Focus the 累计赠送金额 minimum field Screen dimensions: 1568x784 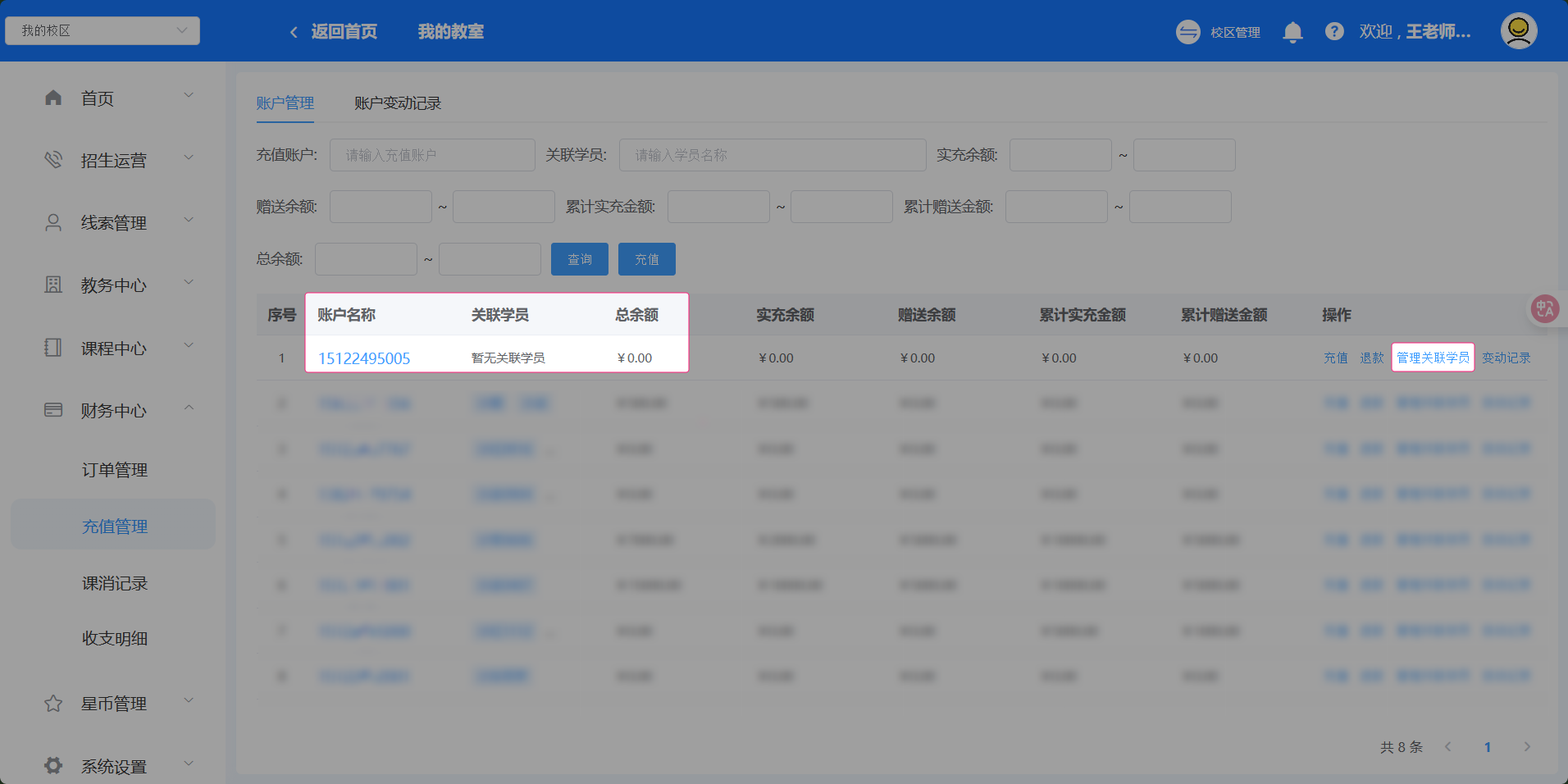tap(1056, 207)
